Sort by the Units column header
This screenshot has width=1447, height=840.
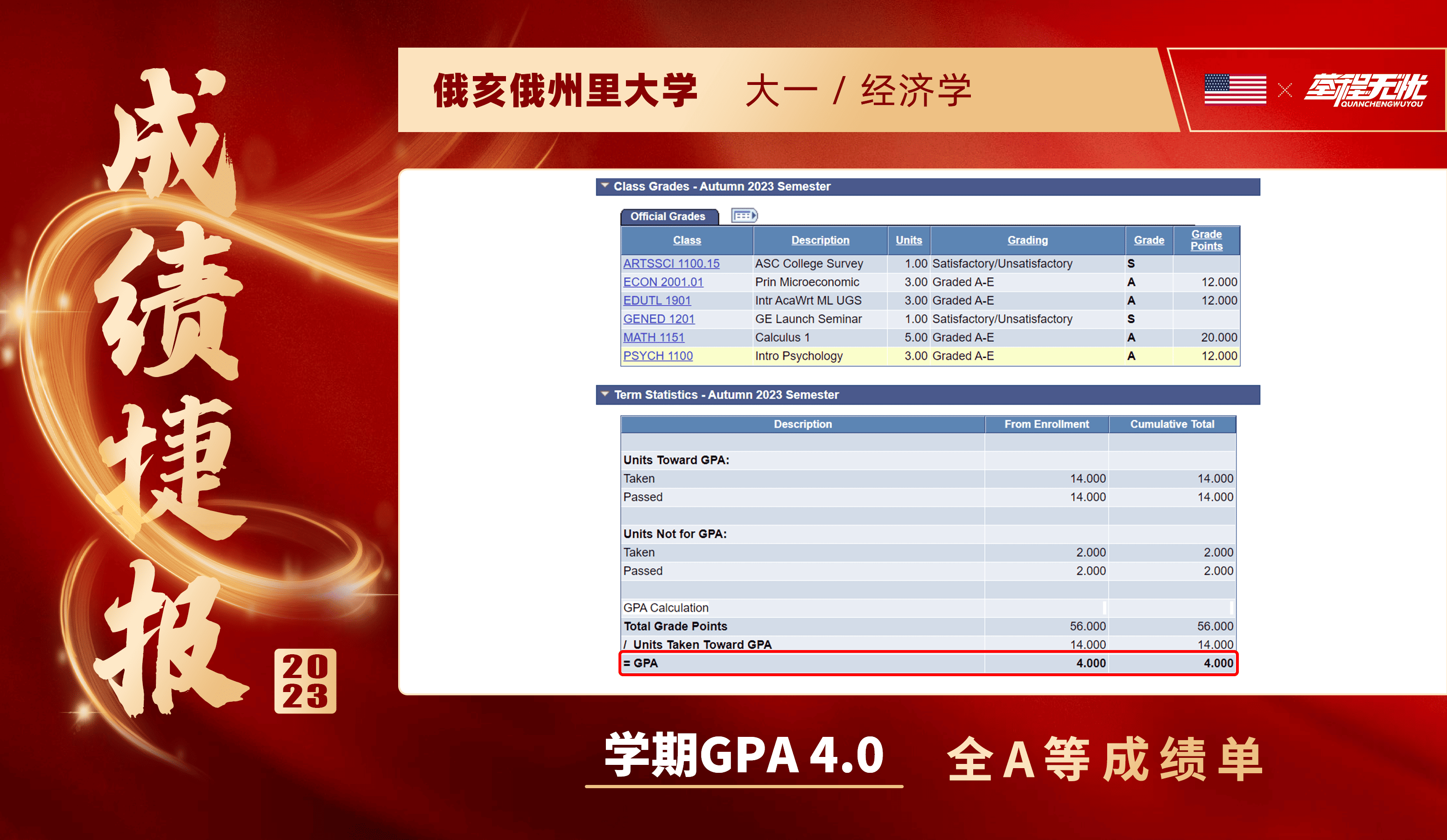coord(908,240)
